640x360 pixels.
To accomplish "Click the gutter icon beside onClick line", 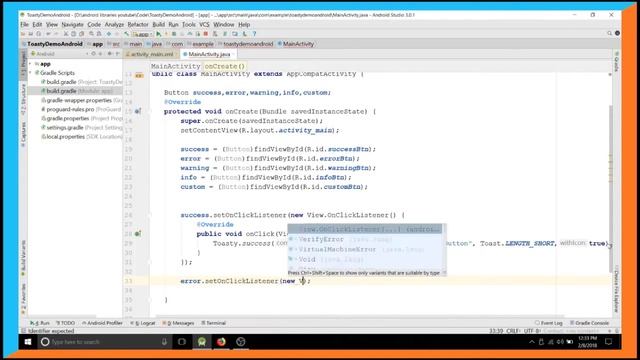I will 138,234.
